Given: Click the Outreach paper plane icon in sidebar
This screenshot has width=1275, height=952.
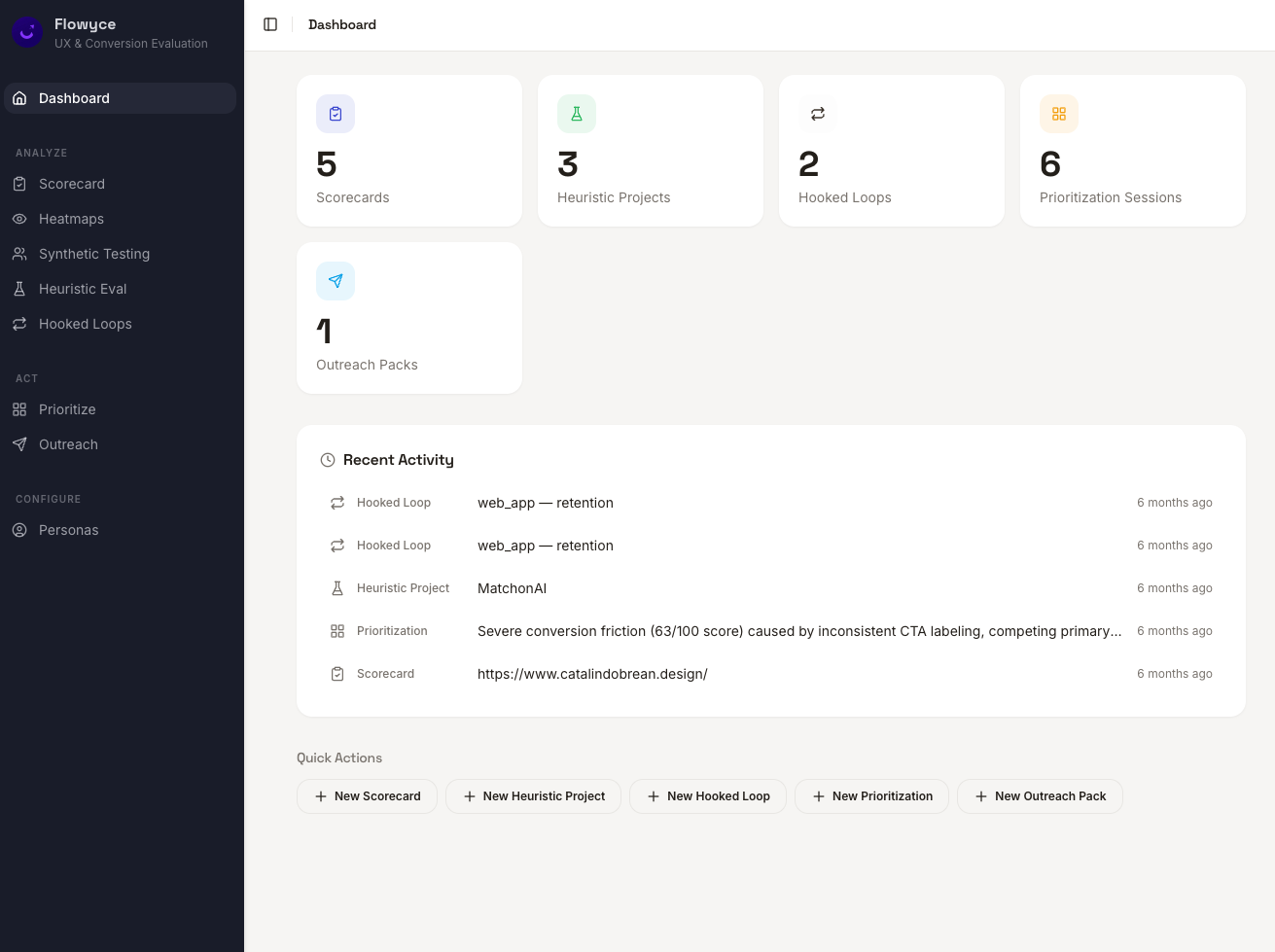Looking at the screenshot, I should [19, 444].
